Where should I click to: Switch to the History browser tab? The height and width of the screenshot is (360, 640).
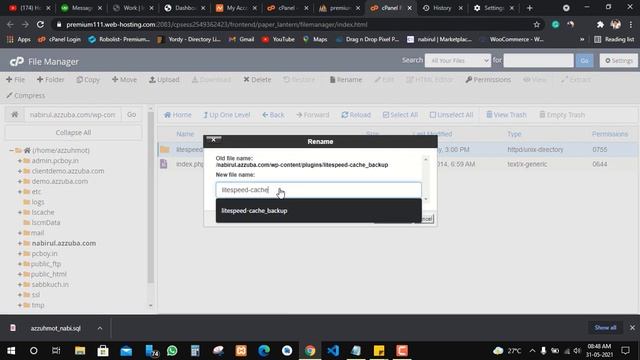(442, 8)
